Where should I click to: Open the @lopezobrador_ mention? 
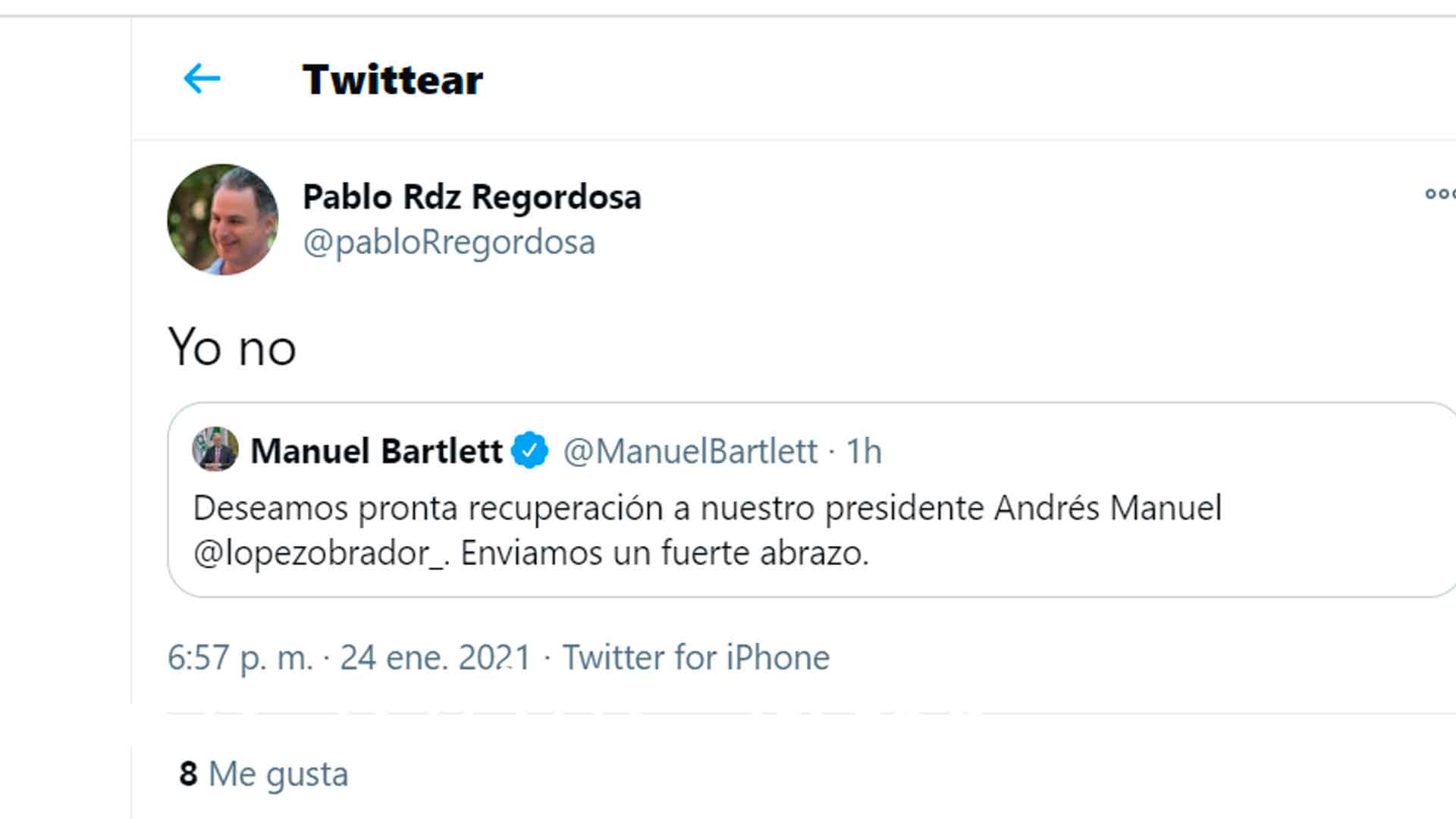321,554
